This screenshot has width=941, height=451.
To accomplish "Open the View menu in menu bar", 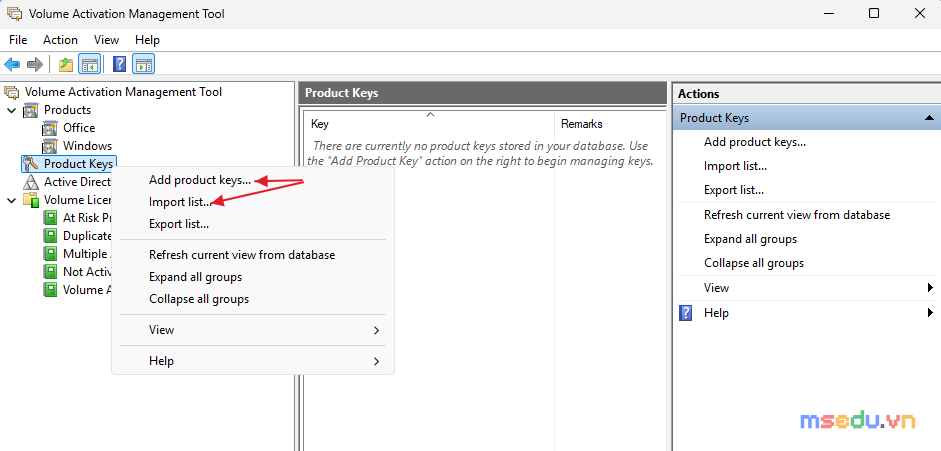I will pyautogui.click(x=106, y=40).
